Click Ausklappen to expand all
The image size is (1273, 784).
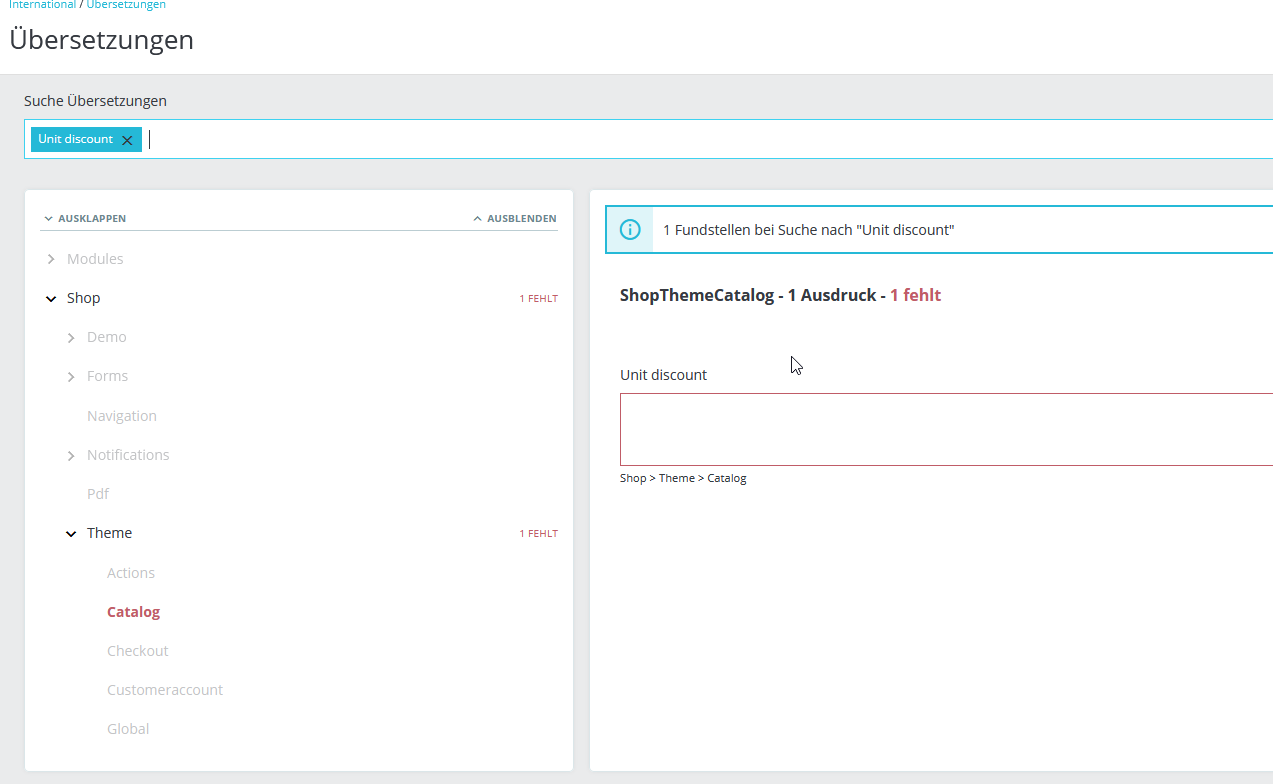(x=84, y=218)
